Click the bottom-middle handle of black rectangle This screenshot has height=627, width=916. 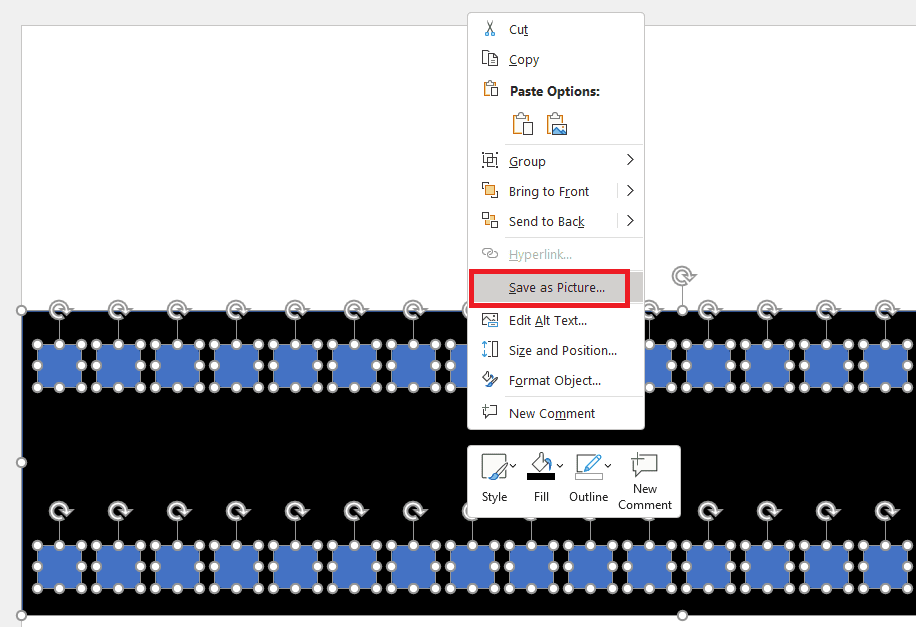tap(682, 615)
